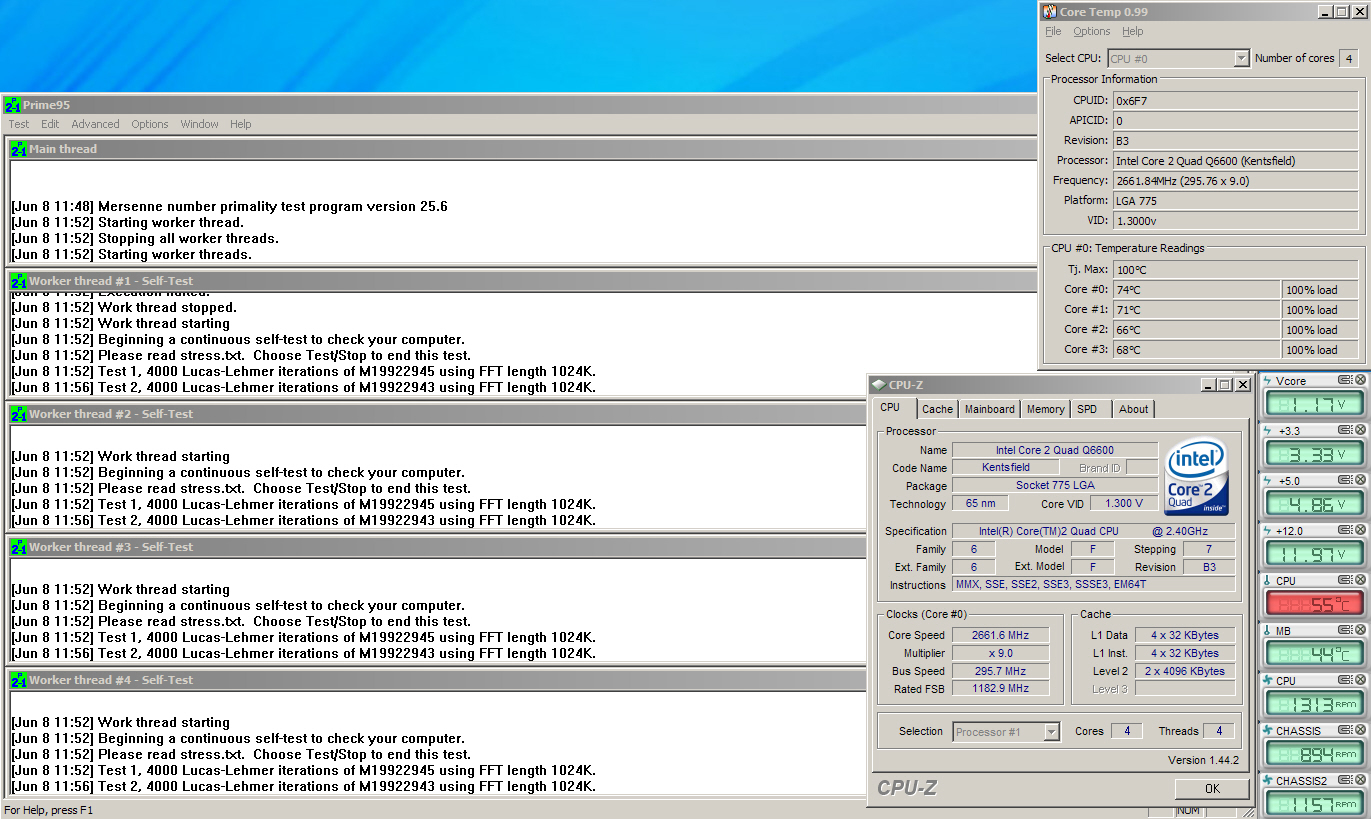Open the Window menu in Prime95
The width and height of the screenshot is (1371, 819).
tap(199, 124)
